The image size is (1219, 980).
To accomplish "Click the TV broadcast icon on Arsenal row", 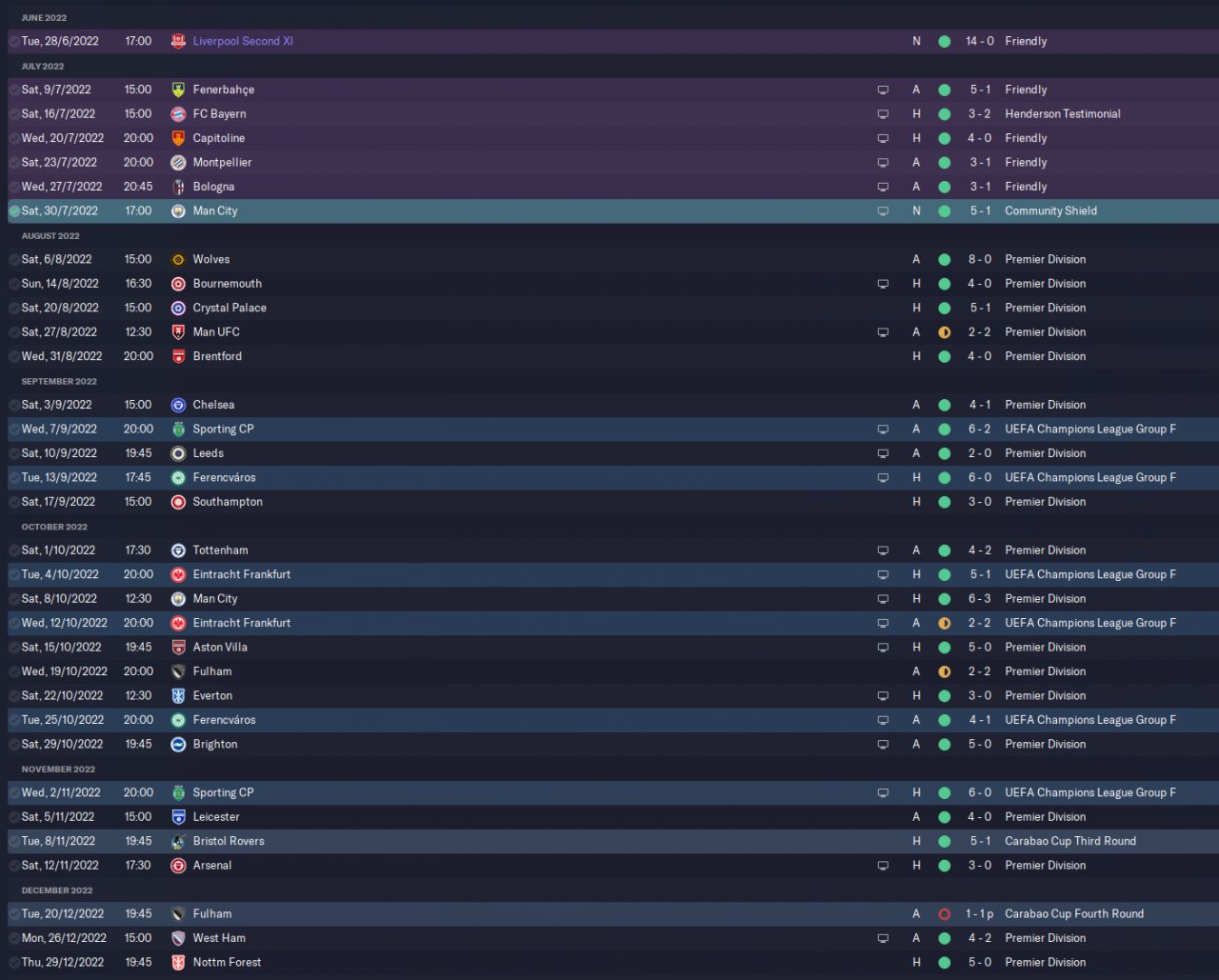I will point(883,866).
